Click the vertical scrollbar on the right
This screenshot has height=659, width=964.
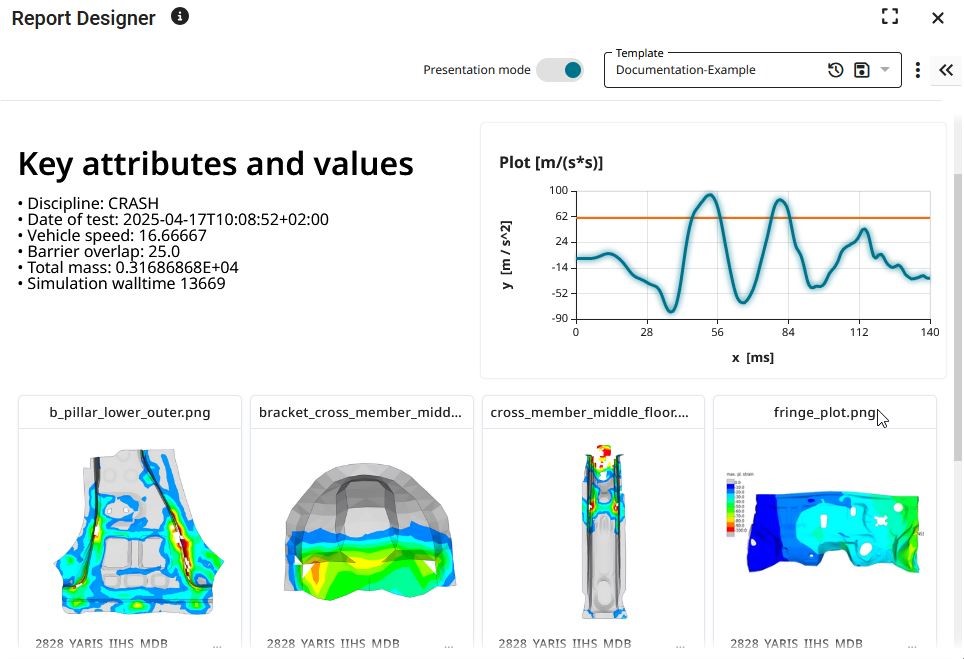pyautogui.click(x=957, y=300)
